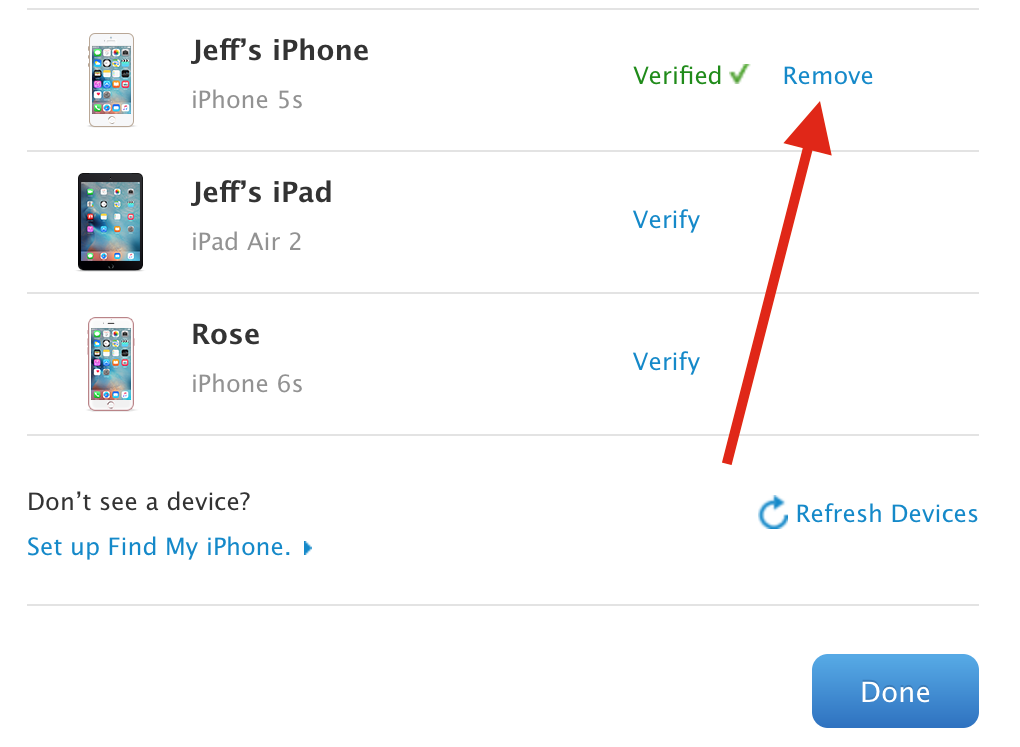Click the iPhone 5s model label
The height and width of the screenshot is (747, 1020).
click(x=247, y=100)
